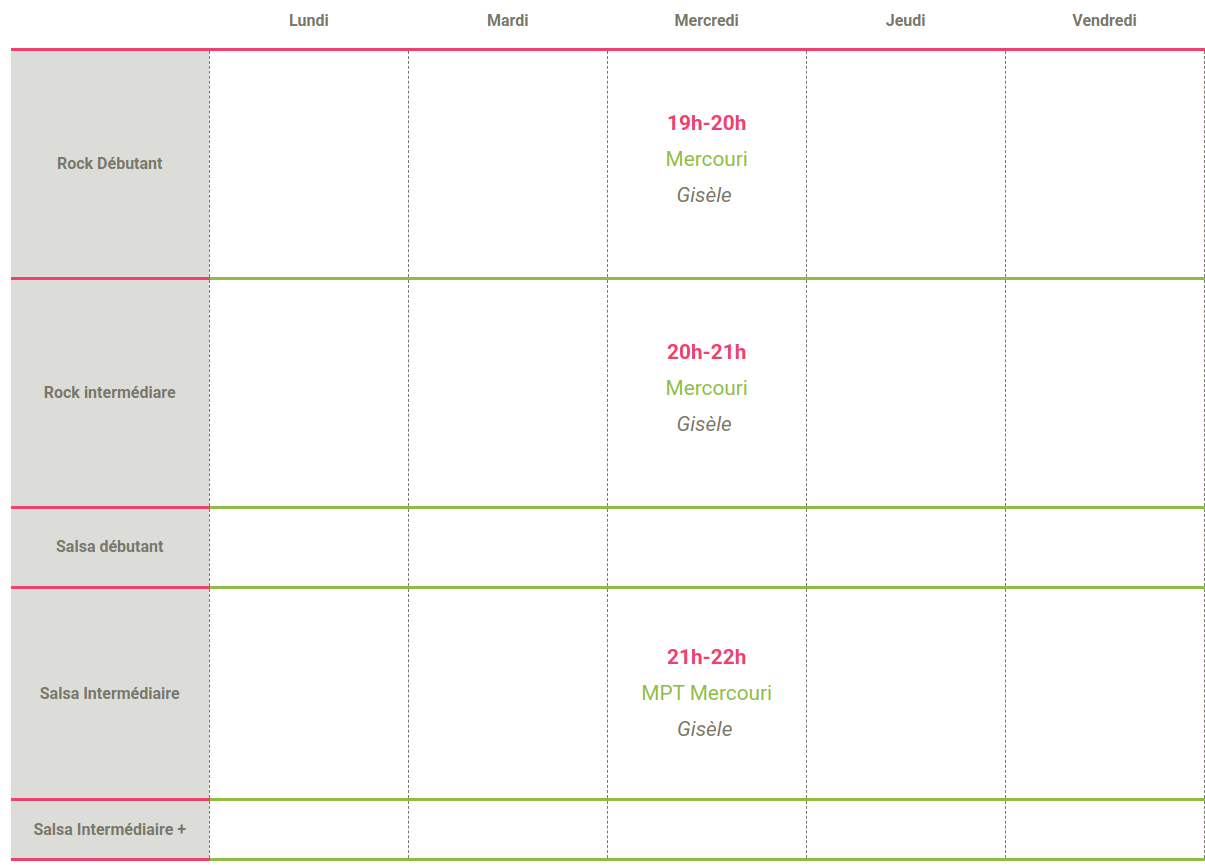Click the 19h-20h time slot

click(x=707, y=123)
